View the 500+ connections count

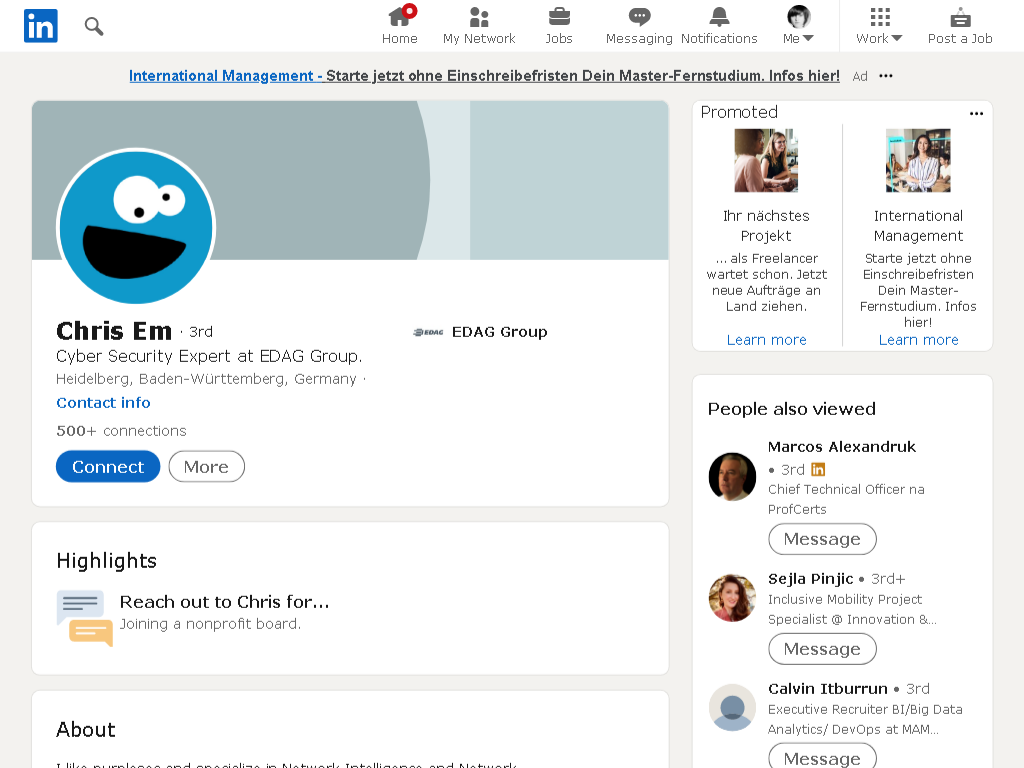pyautogui.click(x=121, y=431)
